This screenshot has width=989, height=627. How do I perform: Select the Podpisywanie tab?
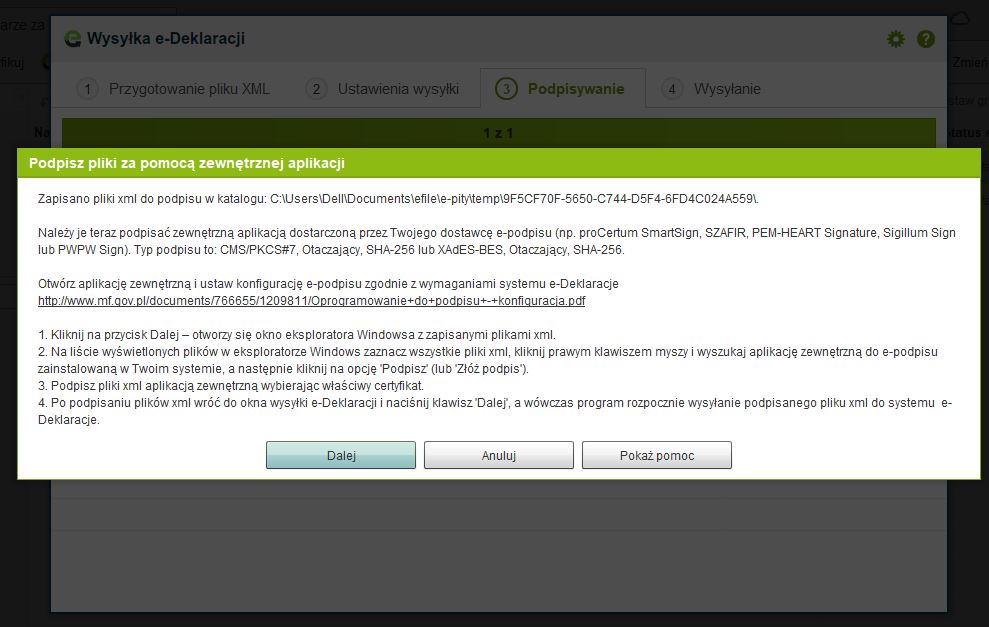point(575,89)
